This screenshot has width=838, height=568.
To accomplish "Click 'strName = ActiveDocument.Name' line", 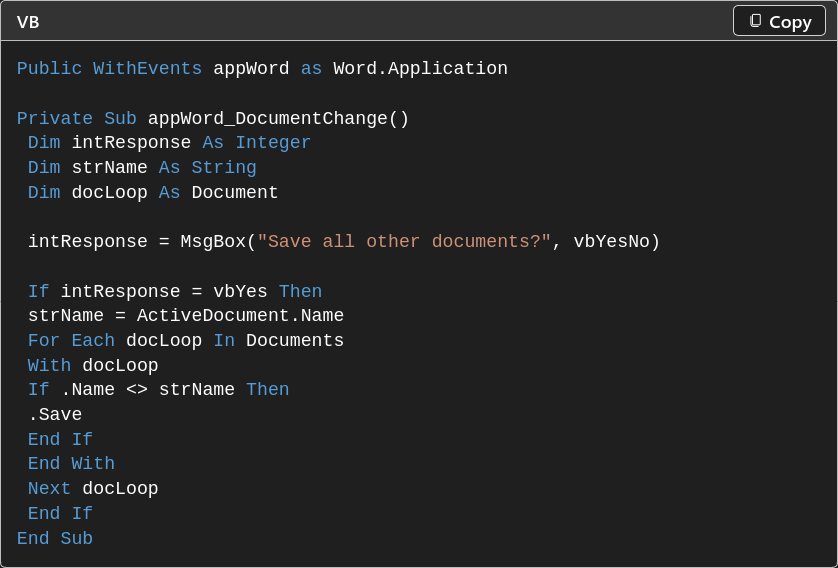I will tap(185, 315).
